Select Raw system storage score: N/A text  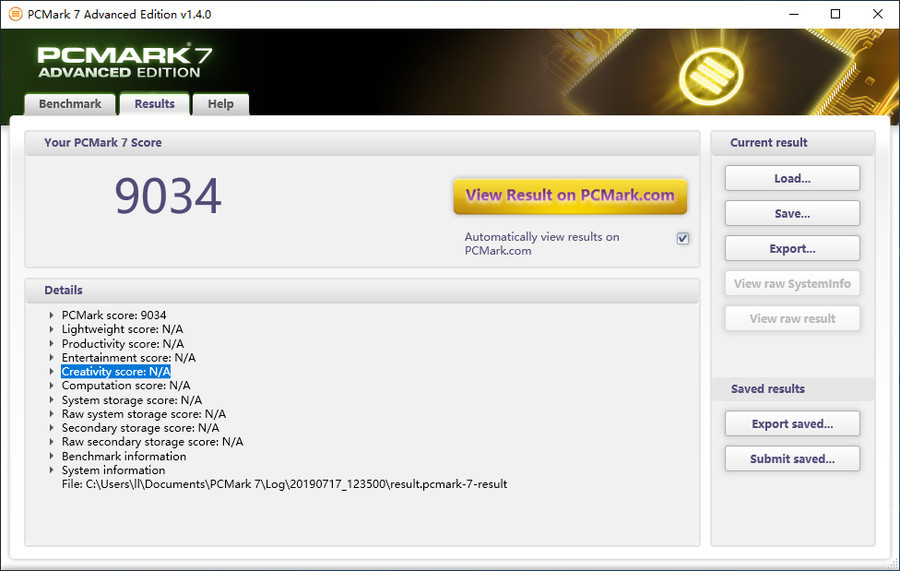(x=144, y=414)
